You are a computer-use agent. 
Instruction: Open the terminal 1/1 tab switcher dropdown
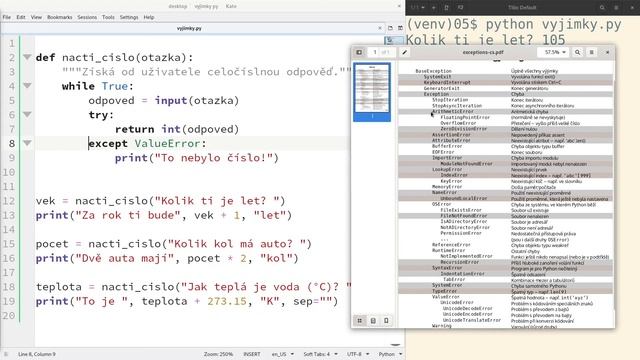point(418,7)
